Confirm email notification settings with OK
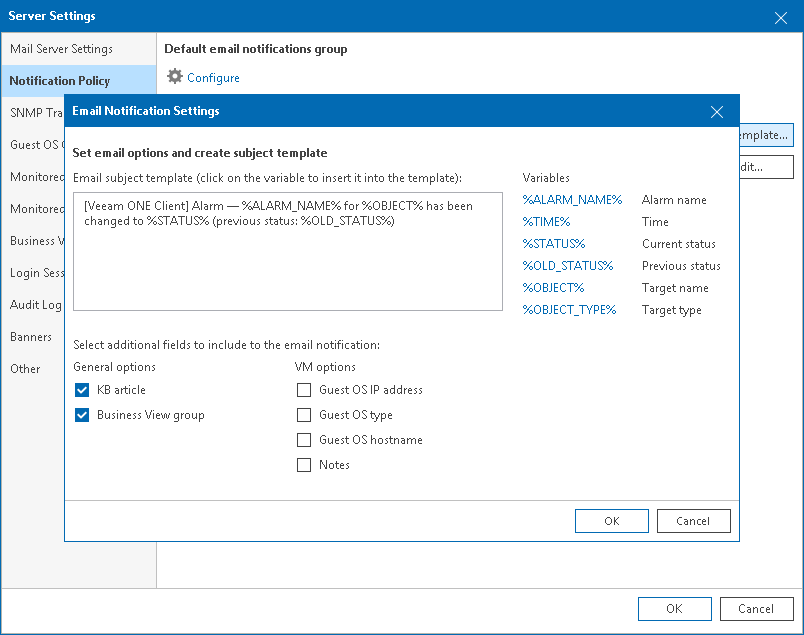 (x=611, y=520)
